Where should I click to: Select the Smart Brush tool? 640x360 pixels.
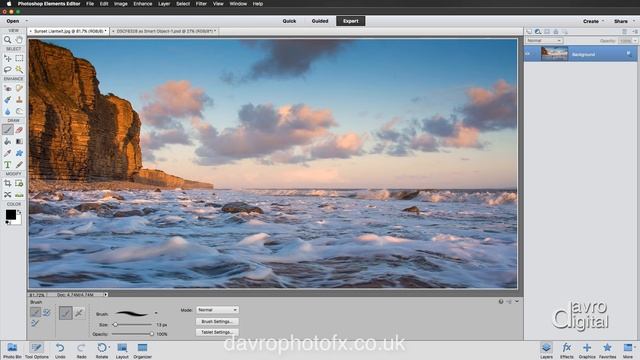pos(7,100)
